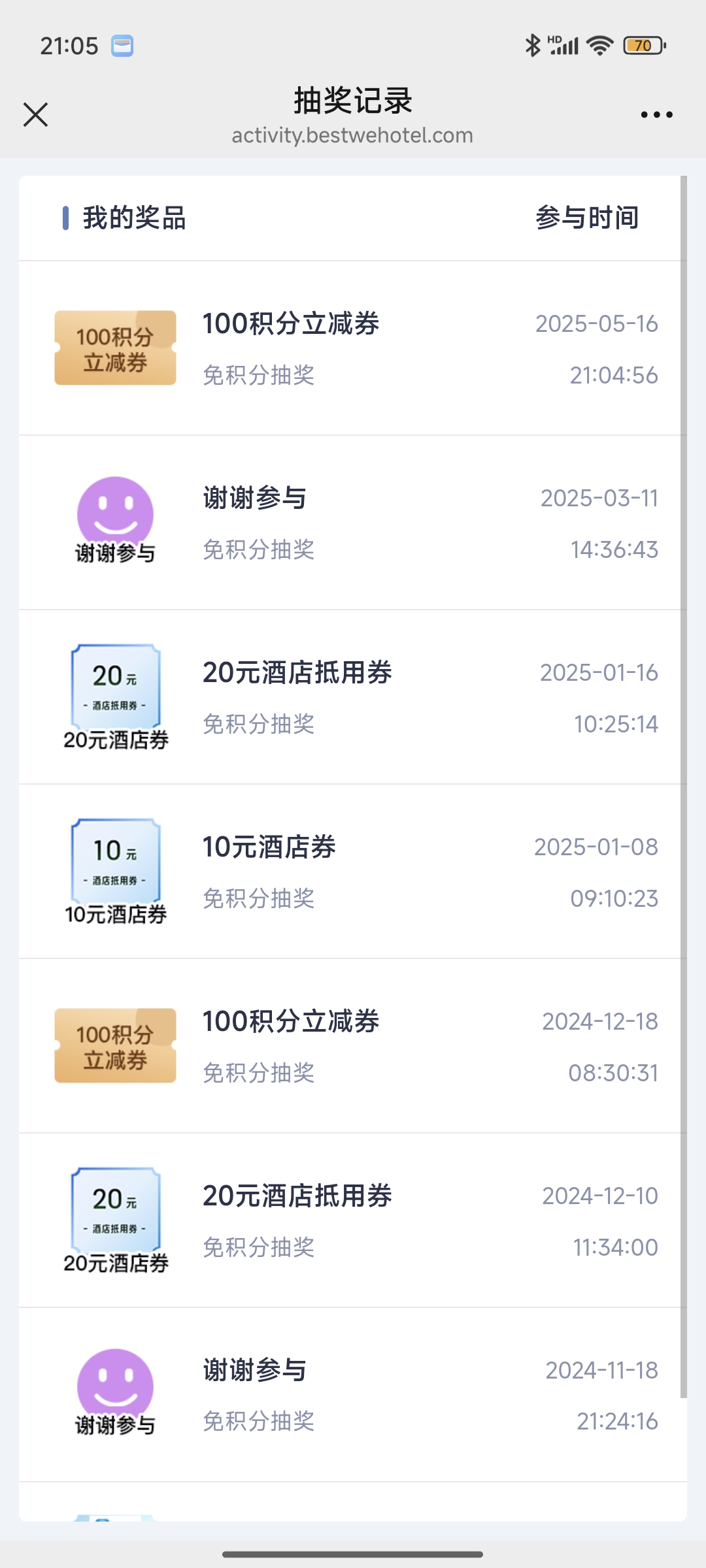Tap the 20元酒店券 icon dated 2024-12-10

116,1220
